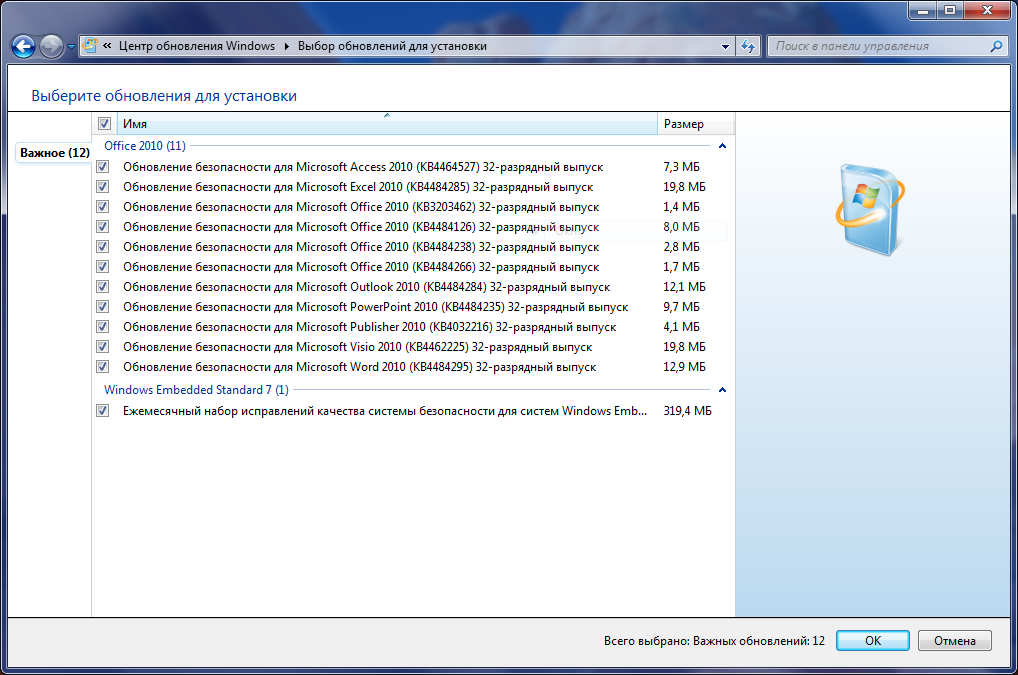The image size is (1018, 675).
Task: Uncheck the PowerPoint 2010 KB4484235 update
Action: (103, 307)
